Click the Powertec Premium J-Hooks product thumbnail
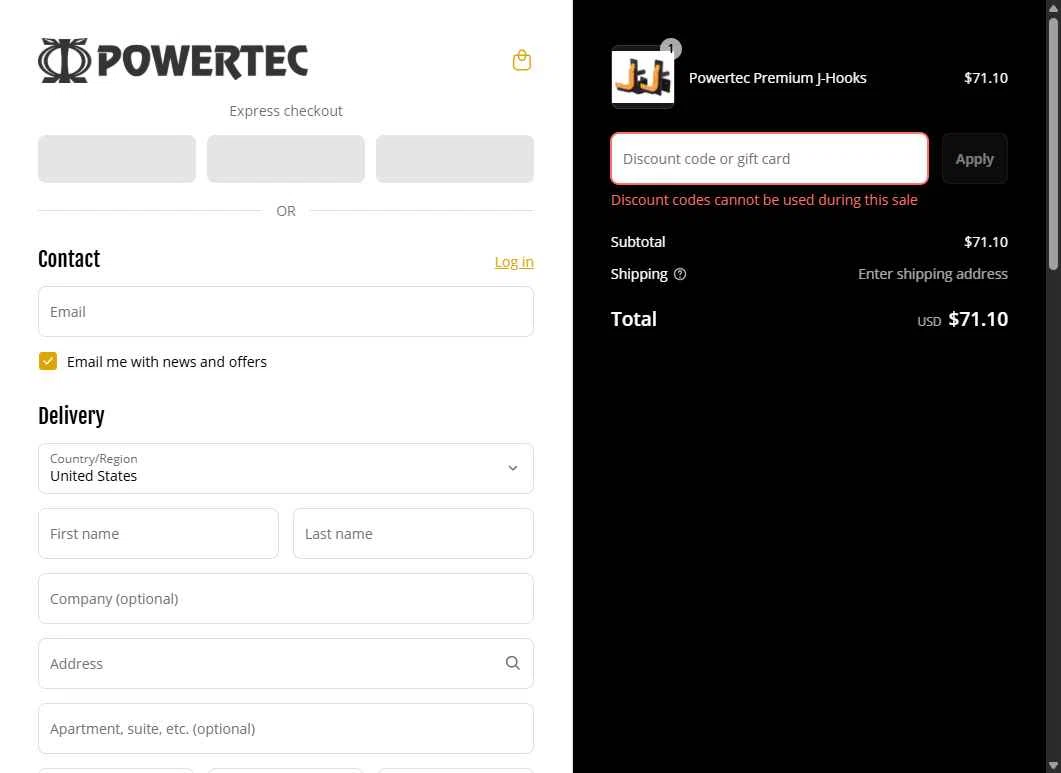1061x773 pixels. (x=643, y=77)
